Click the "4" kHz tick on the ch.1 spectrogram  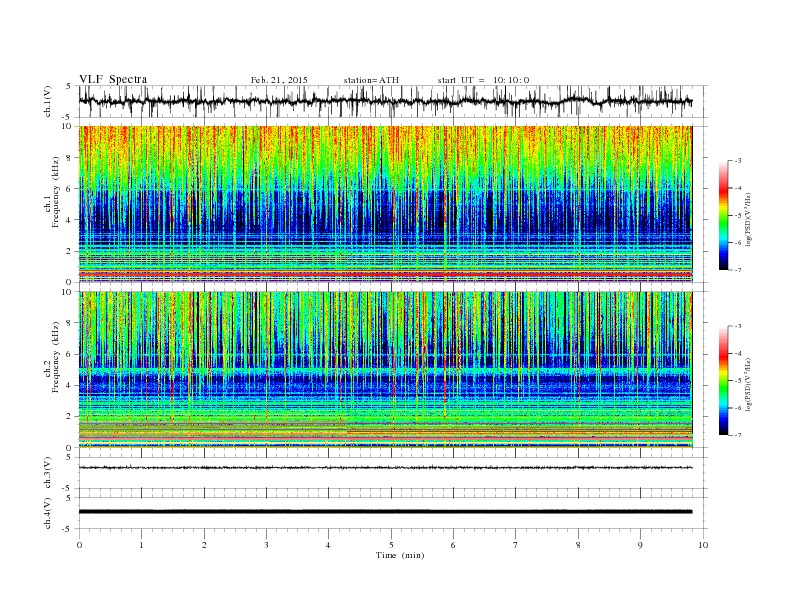pos(69,220)
